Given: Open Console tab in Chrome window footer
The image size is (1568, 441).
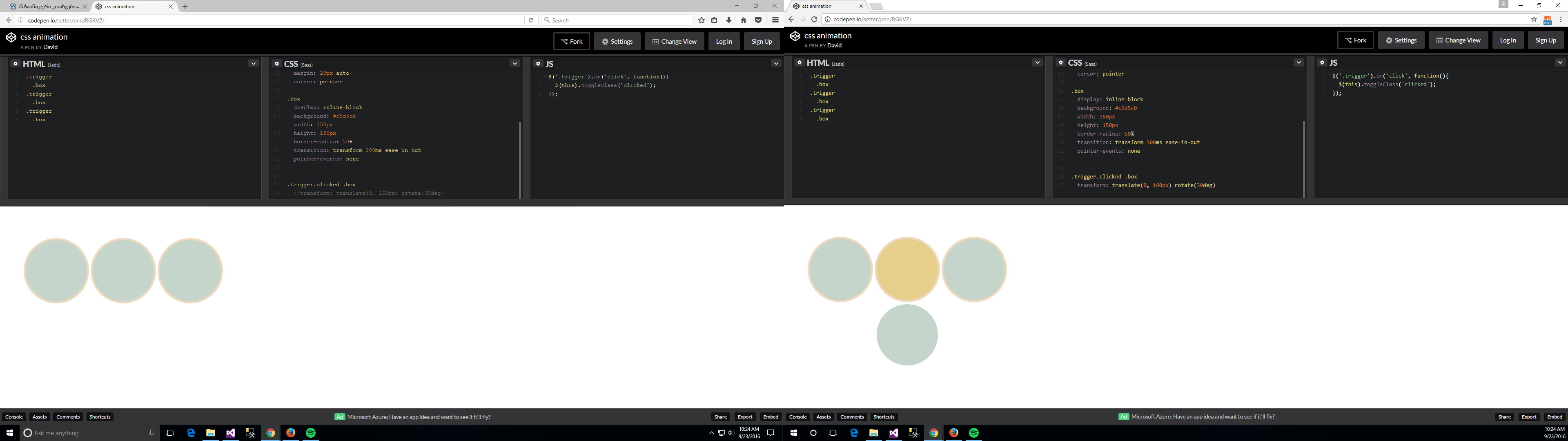Looking at the screenshot, I should (x=797, y=416).
